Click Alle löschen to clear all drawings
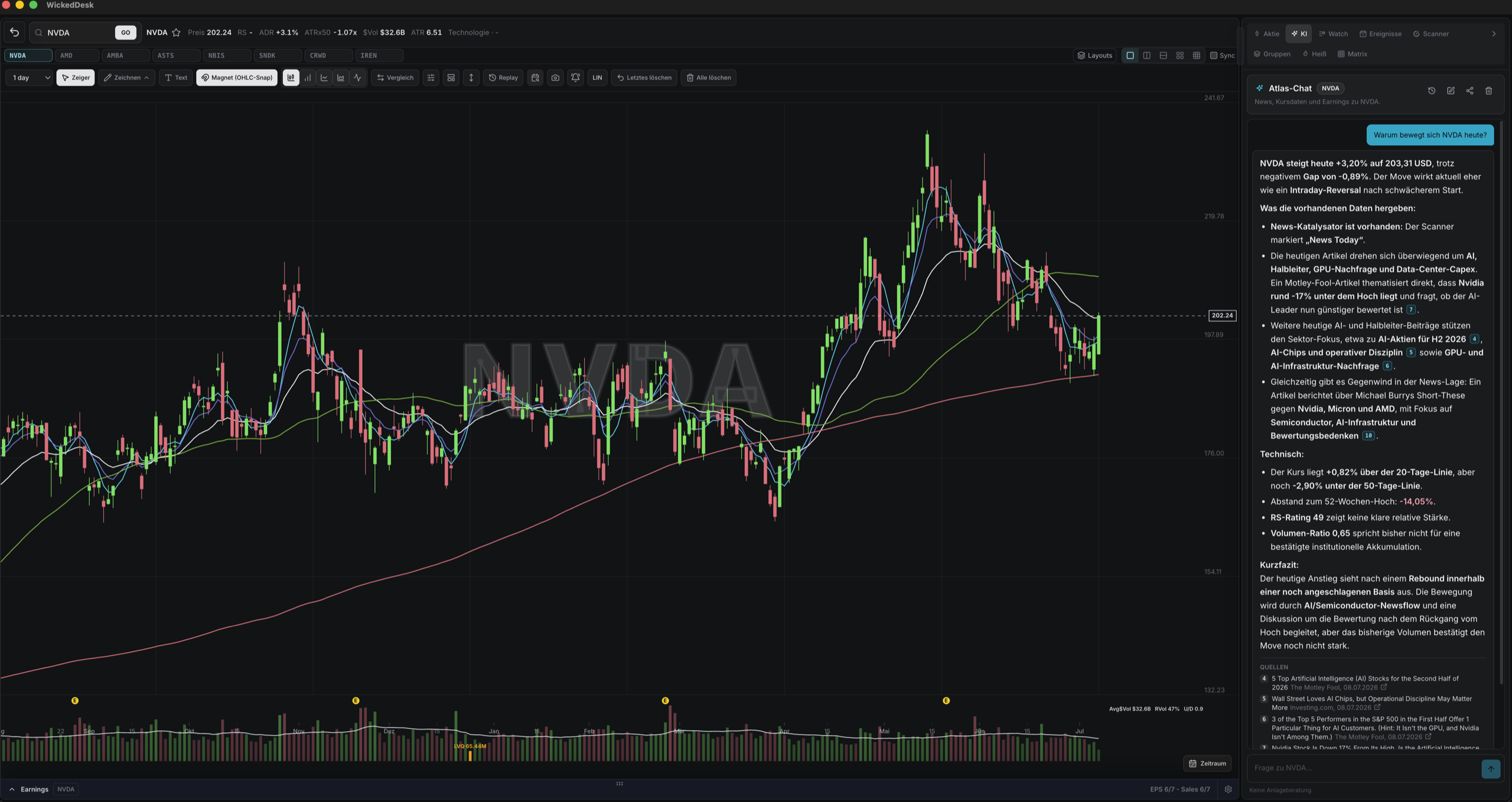This screenshot has height=802, width=1512. click(708, 77)
